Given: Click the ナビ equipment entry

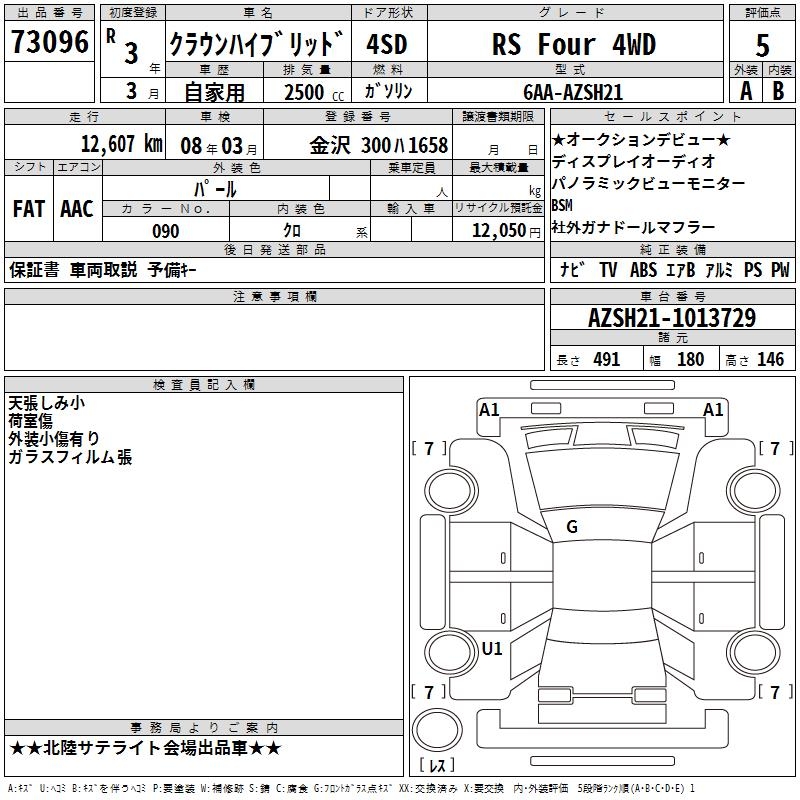Looking at the screenshot, I should click(x=572, y=270).
